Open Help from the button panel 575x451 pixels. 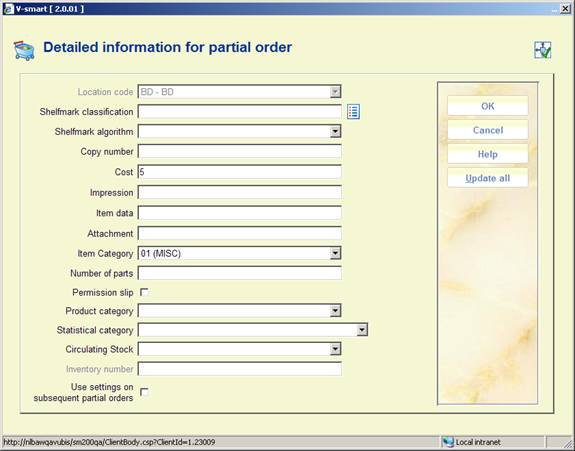487,154
